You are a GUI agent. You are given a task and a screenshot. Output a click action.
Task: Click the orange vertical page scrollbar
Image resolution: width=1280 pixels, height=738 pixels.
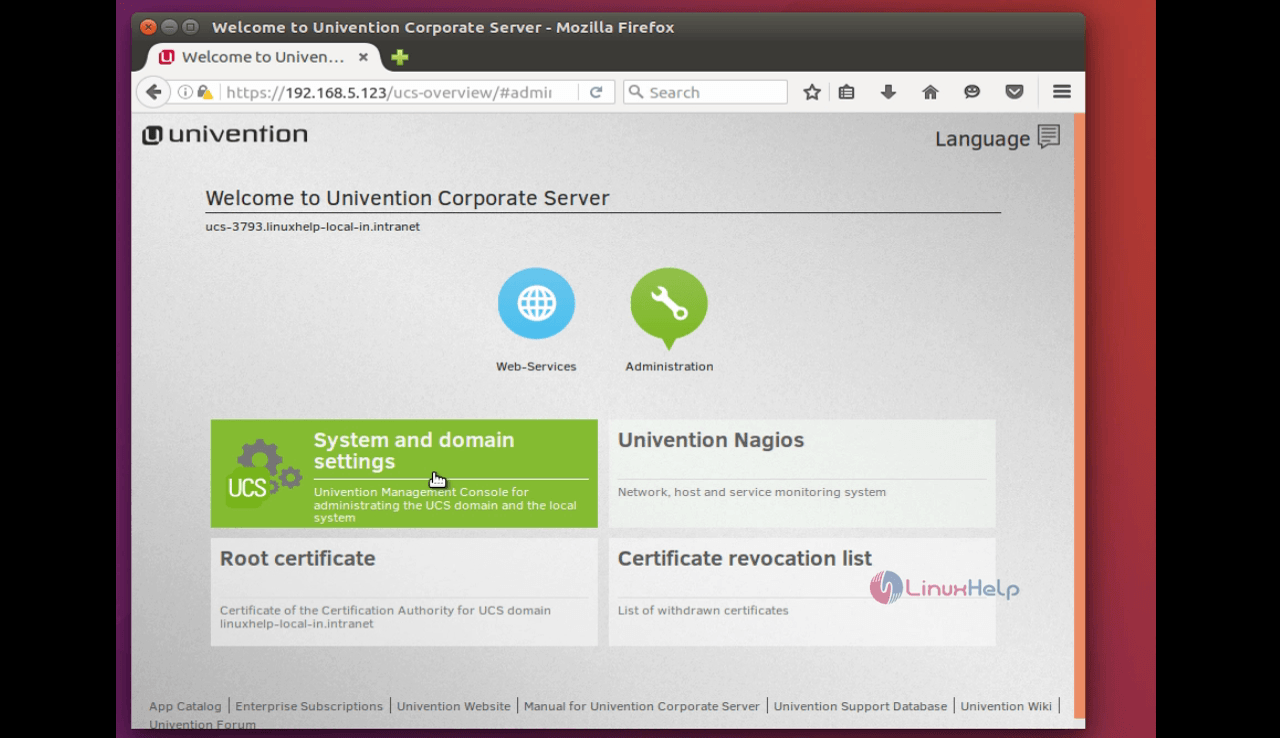1079,415
